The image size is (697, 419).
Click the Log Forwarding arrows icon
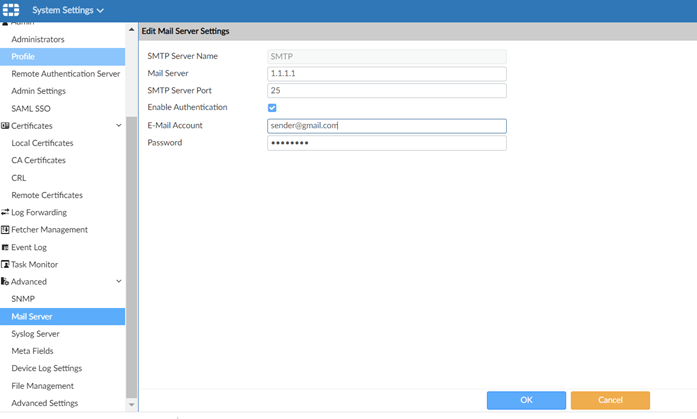pos(5,213)
